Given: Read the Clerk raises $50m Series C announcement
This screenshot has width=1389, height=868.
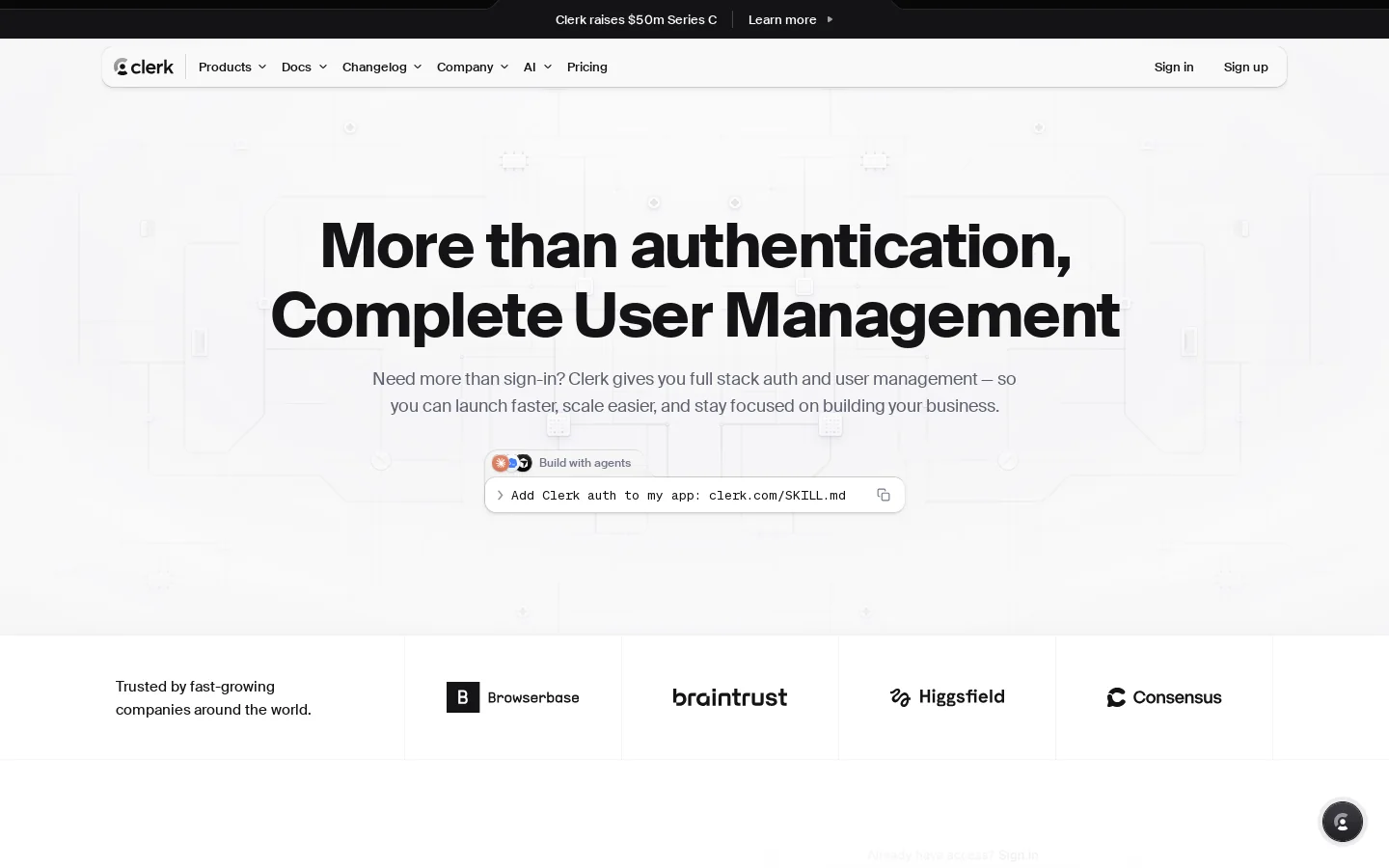Looking at the screenshot, I should tap(636, 19).
